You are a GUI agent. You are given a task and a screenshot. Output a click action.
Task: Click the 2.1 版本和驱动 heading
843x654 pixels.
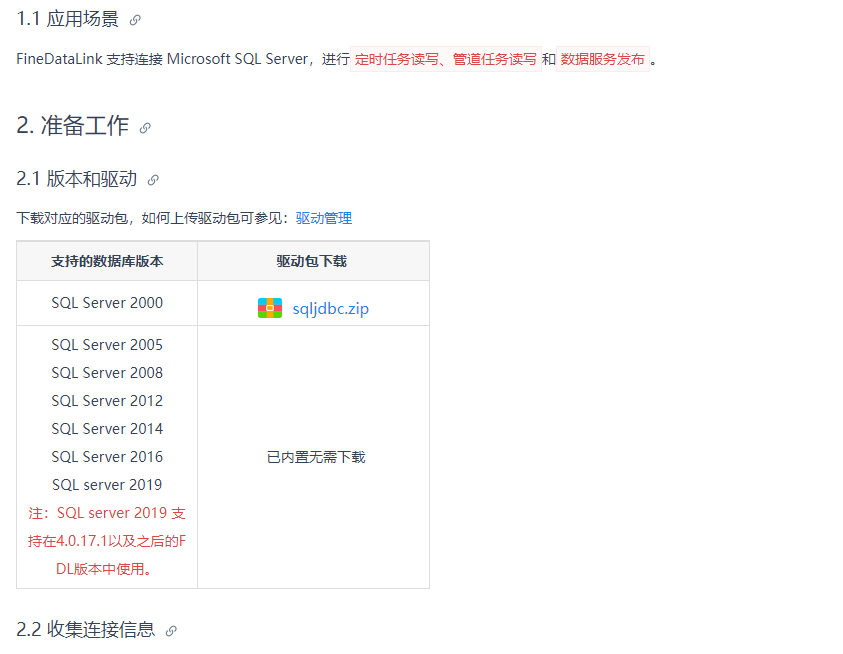[x=77, y=179]
